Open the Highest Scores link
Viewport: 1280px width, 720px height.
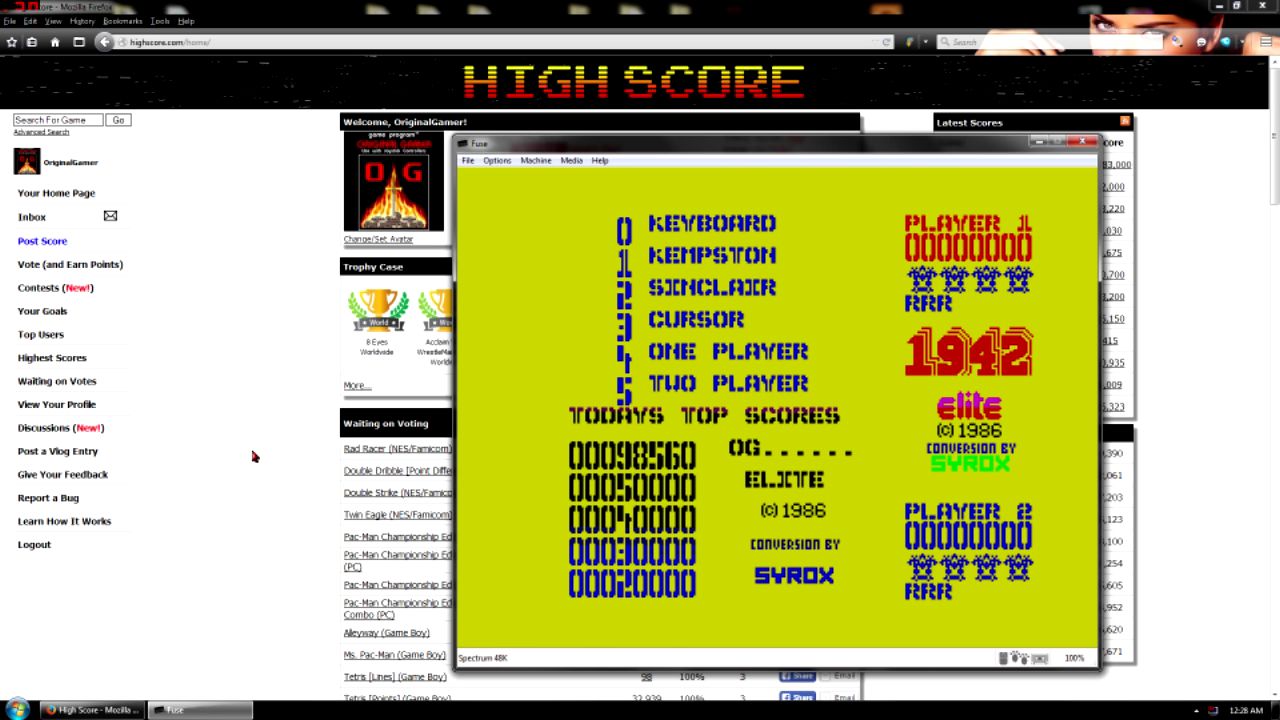pyautogui.click(x=52, y=358)
